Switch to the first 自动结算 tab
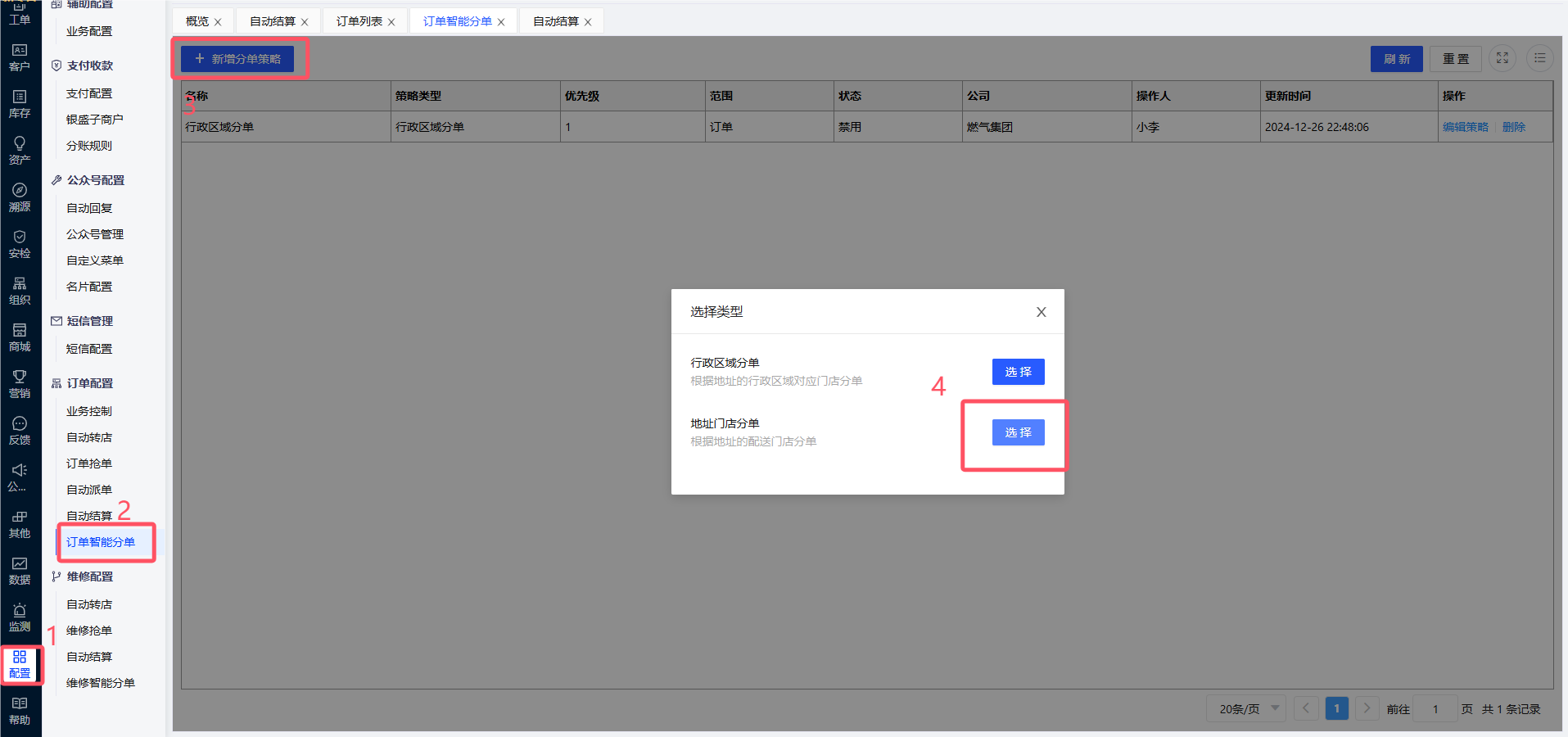 [x=273, y=21]
